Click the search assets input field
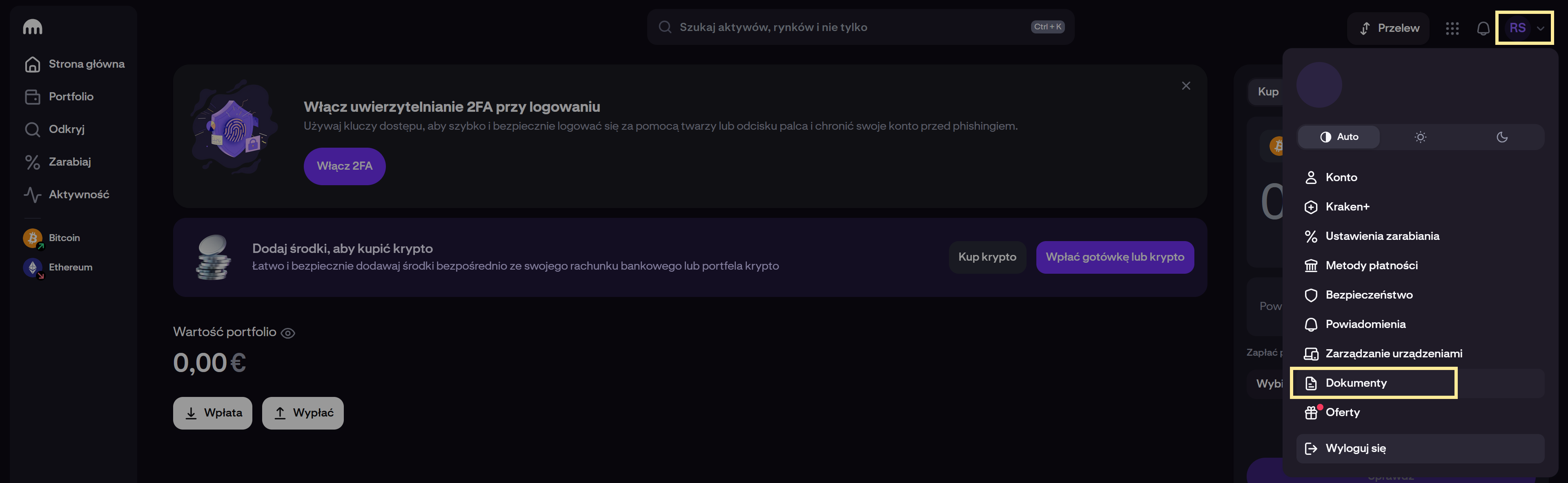This screenshot has width=1568, height=483. point(852,27)
